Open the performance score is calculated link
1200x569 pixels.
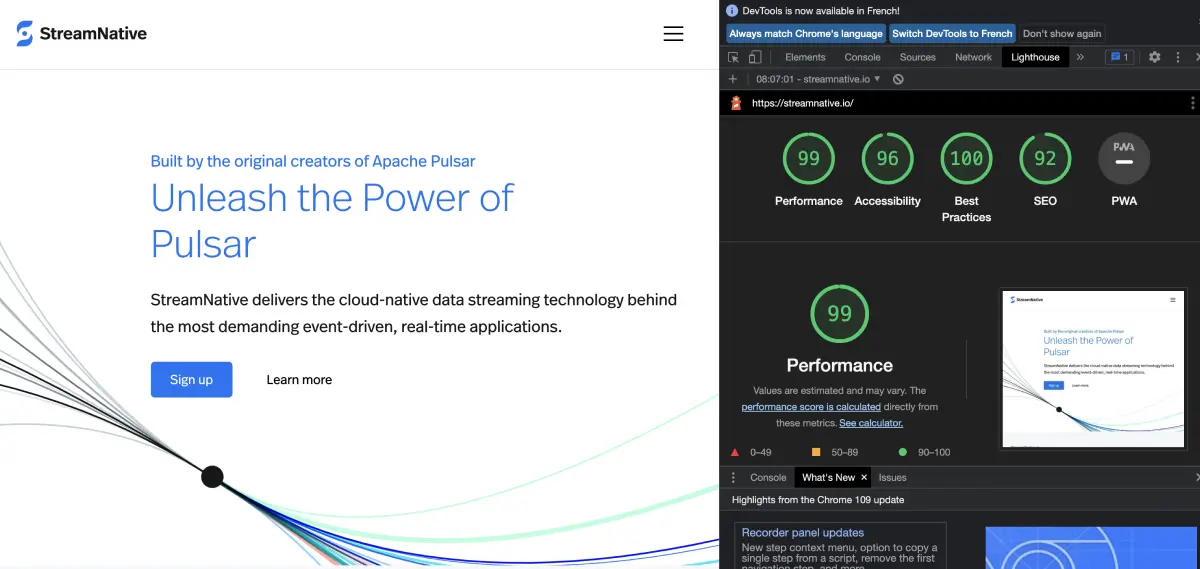[811, 407]
